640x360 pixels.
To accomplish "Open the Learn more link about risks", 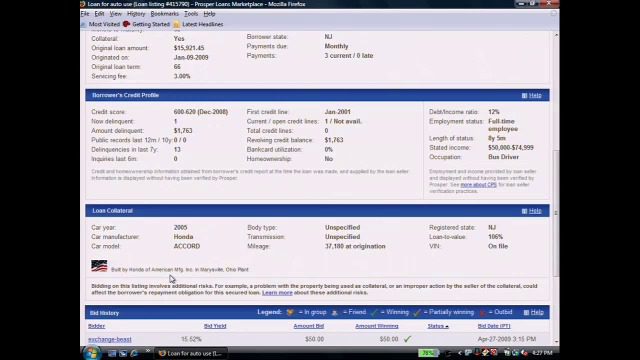I will [277, 293].
